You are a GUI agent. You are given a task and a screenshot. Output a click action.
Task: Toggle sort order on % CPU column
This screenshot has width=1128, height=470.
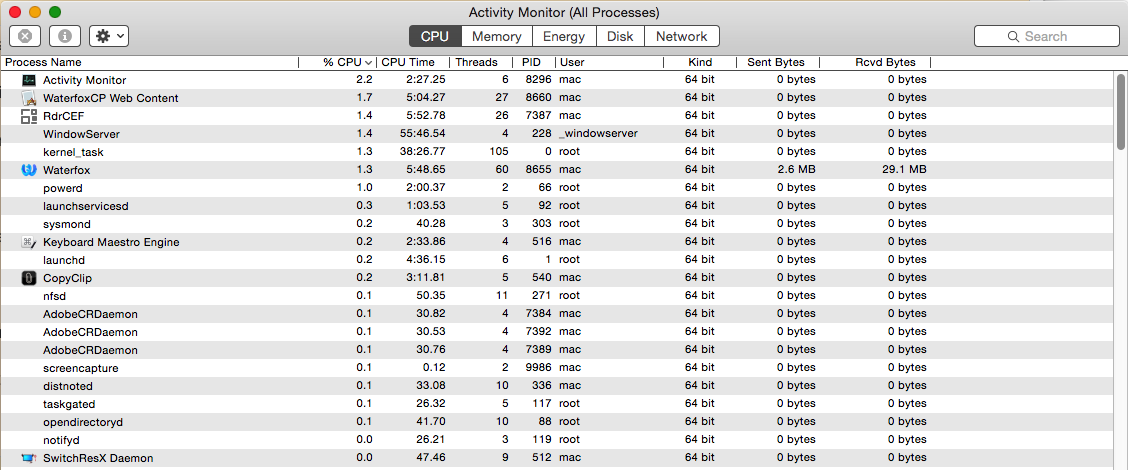click(x=337, y=63)
